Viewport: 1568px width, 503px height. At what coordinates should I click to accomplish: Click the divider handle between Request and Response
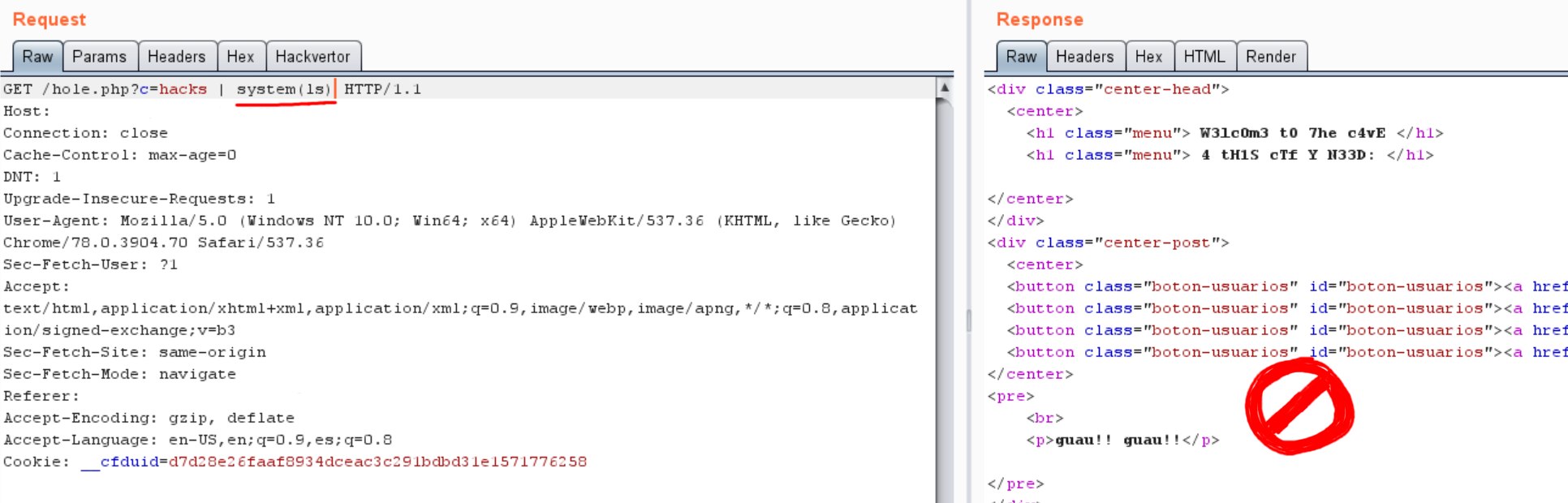[x=969, y=320]
